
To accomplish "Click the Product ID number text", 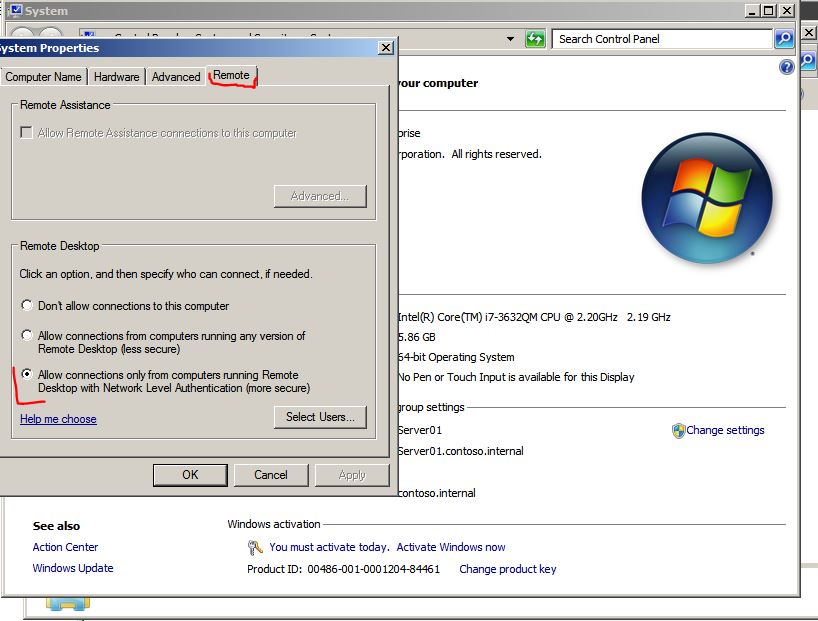I will click(x=373, y=569).
